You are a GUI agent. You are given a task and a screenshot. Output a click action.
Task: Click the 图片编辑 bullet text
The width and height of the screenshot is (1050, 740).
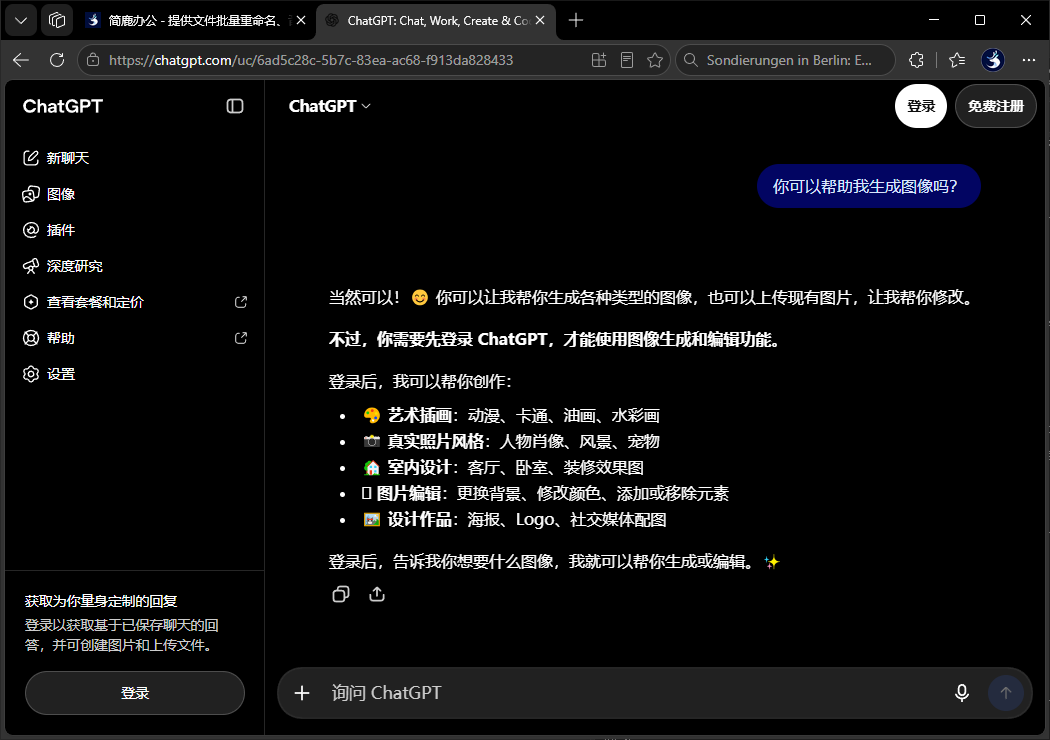[545, 494]
